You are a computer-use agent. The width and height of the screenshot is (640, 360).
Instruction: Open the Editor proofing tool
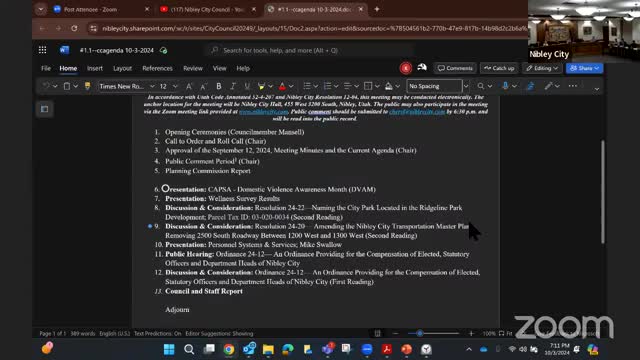tap(531, 86)
